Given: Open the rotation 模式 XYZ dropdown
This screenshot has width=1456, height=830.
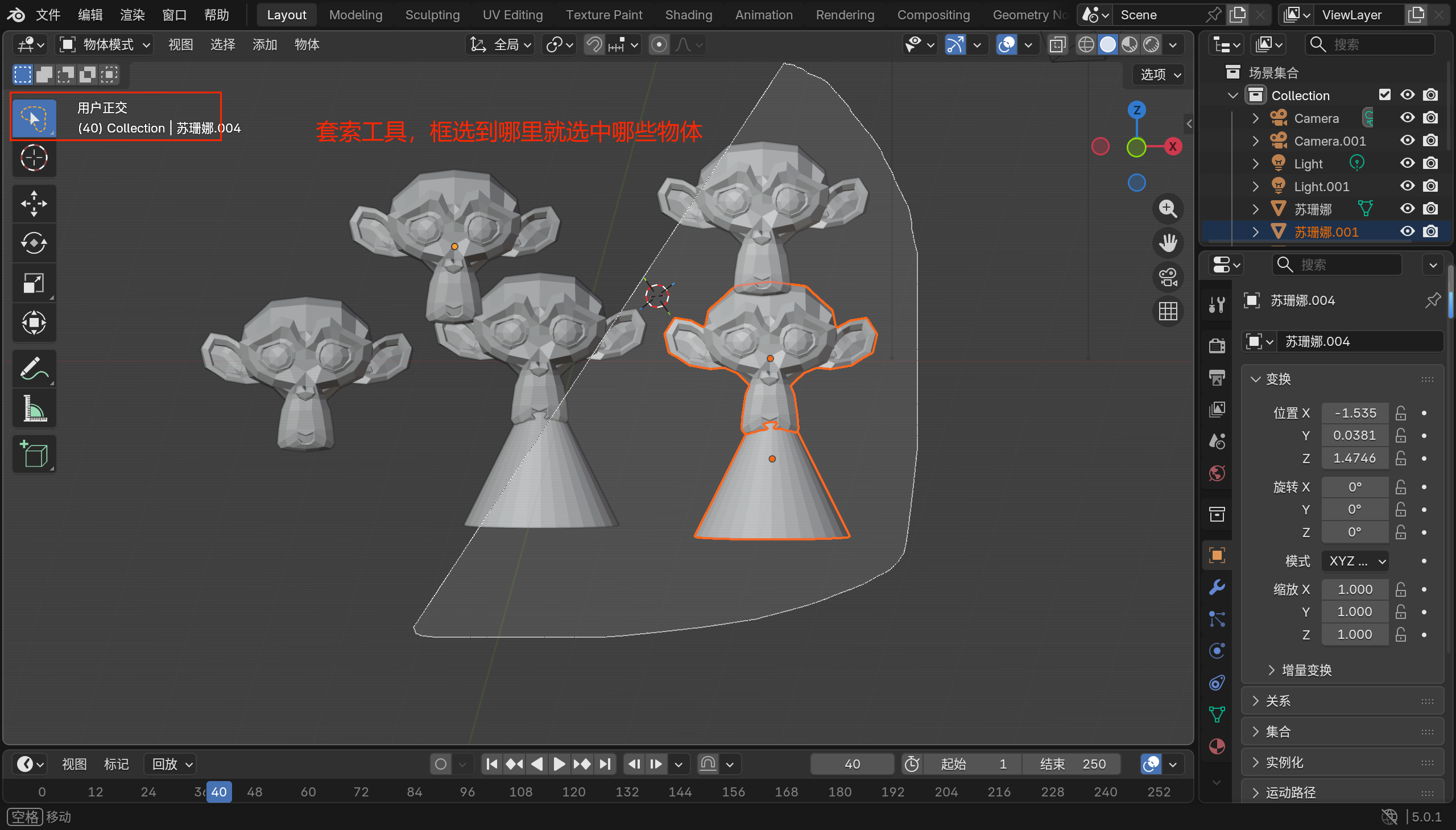Looking at the screenshot, I should point(1355,561).
